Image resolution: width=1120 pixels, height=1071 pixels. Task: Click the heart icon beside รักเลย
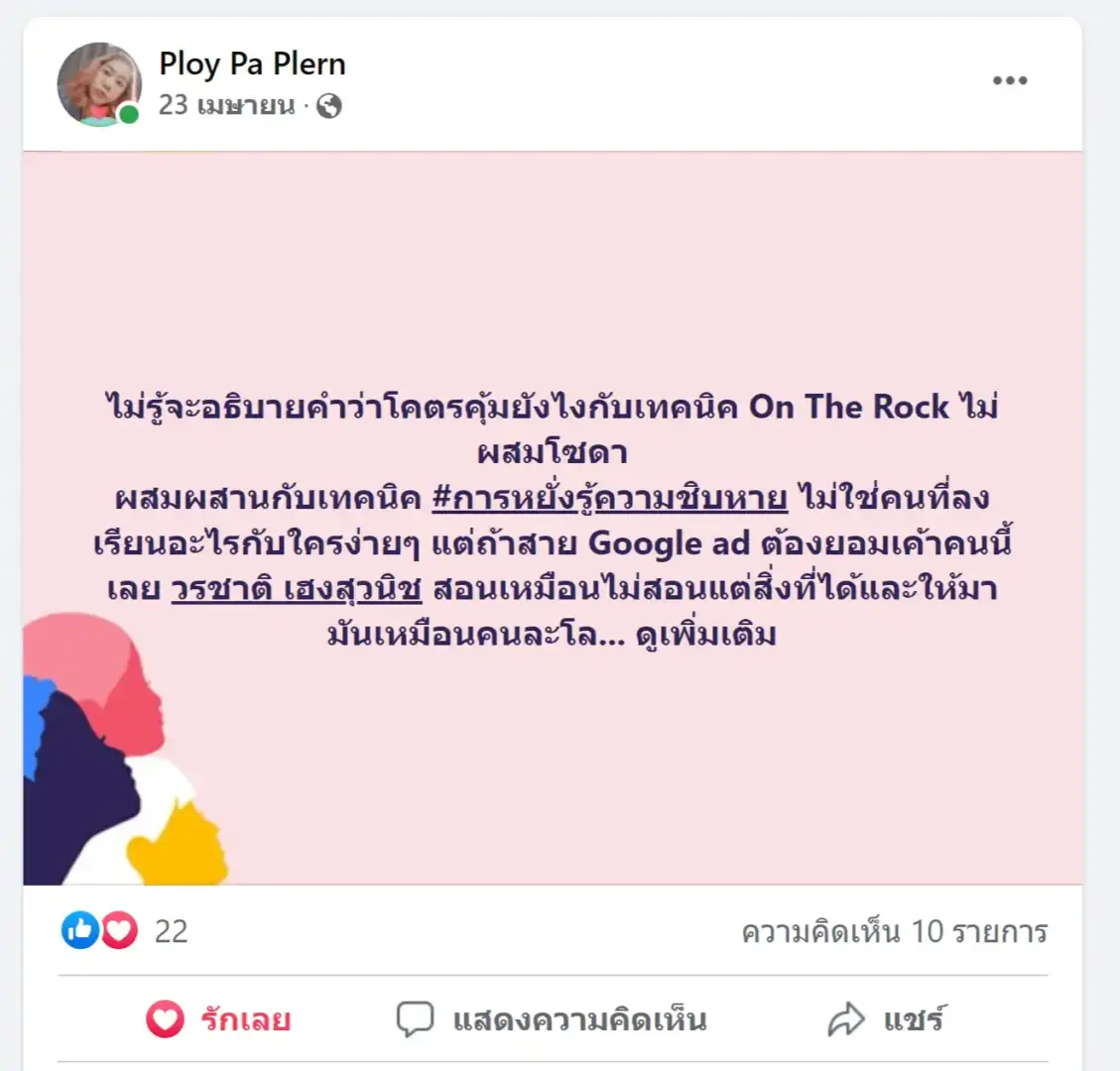[165, 1018]
